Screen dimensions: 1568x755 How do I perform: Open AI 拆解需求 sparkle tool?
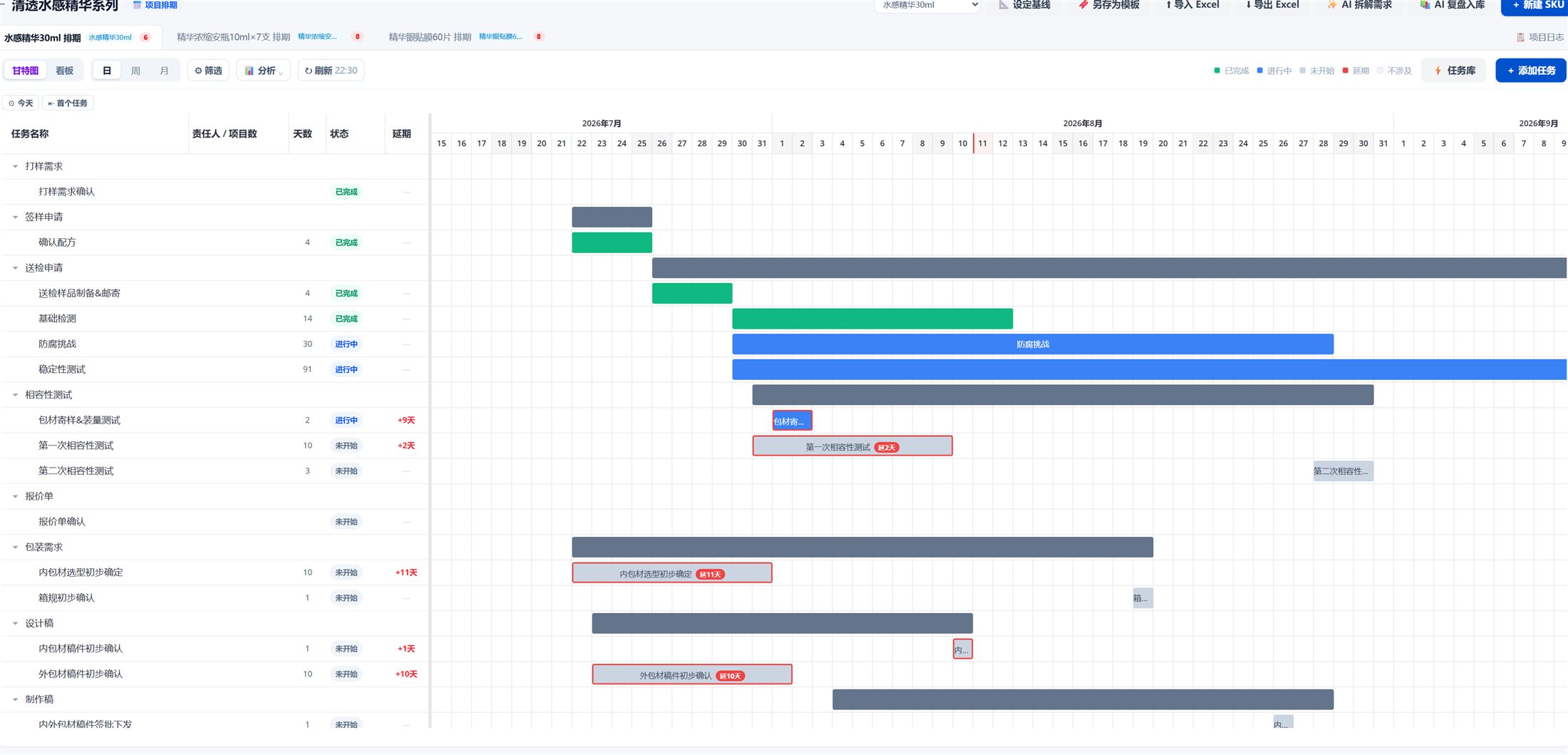(1359, 5)
